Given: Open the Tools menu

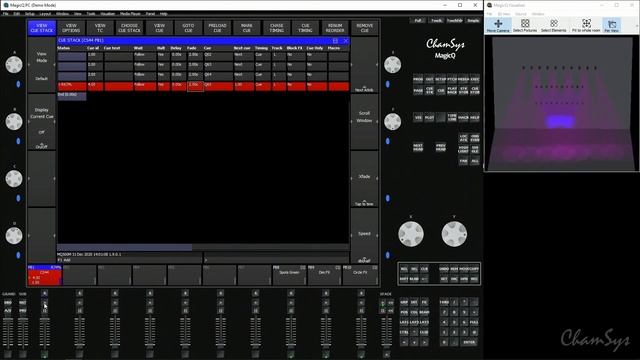Looking at the screenshot, I should point(91,14).
